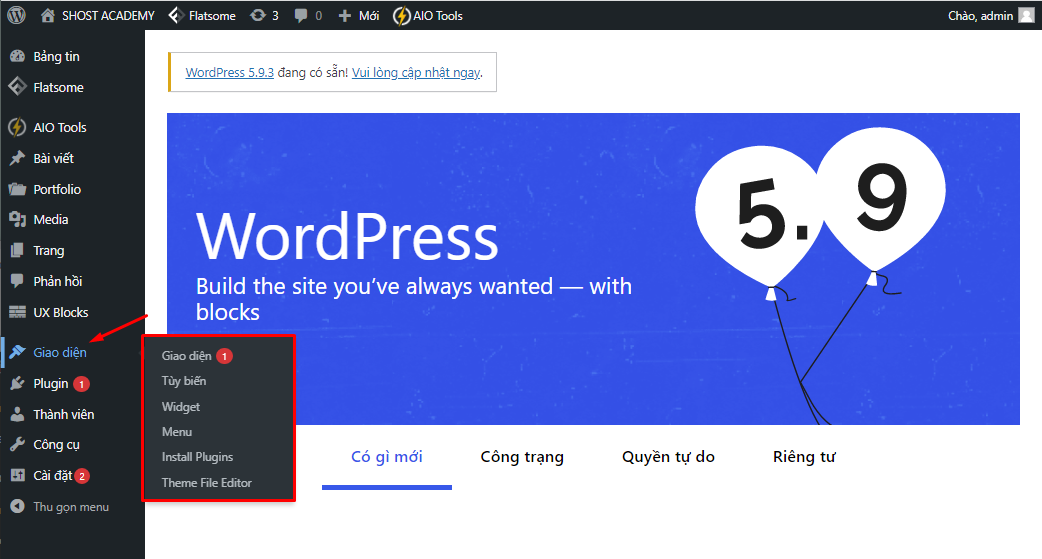
Task: Expand the Plugin sidebar menu
Action: click(x=51, y=383)
